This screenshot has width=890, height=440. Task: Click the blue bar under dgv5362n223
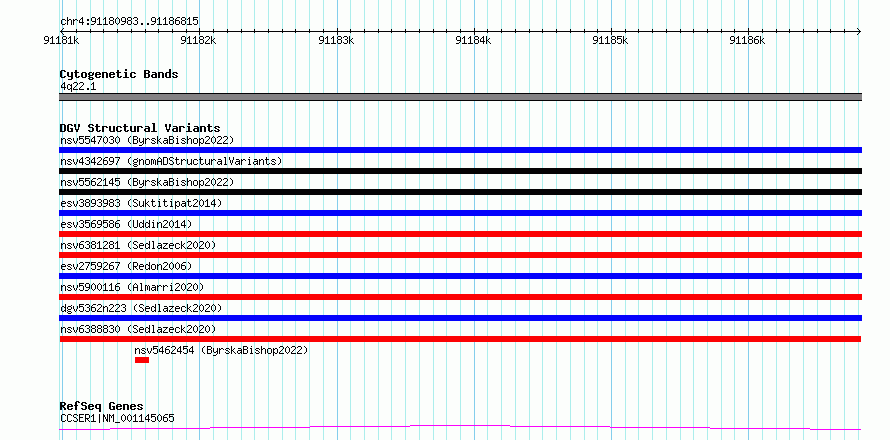point(460,318)
